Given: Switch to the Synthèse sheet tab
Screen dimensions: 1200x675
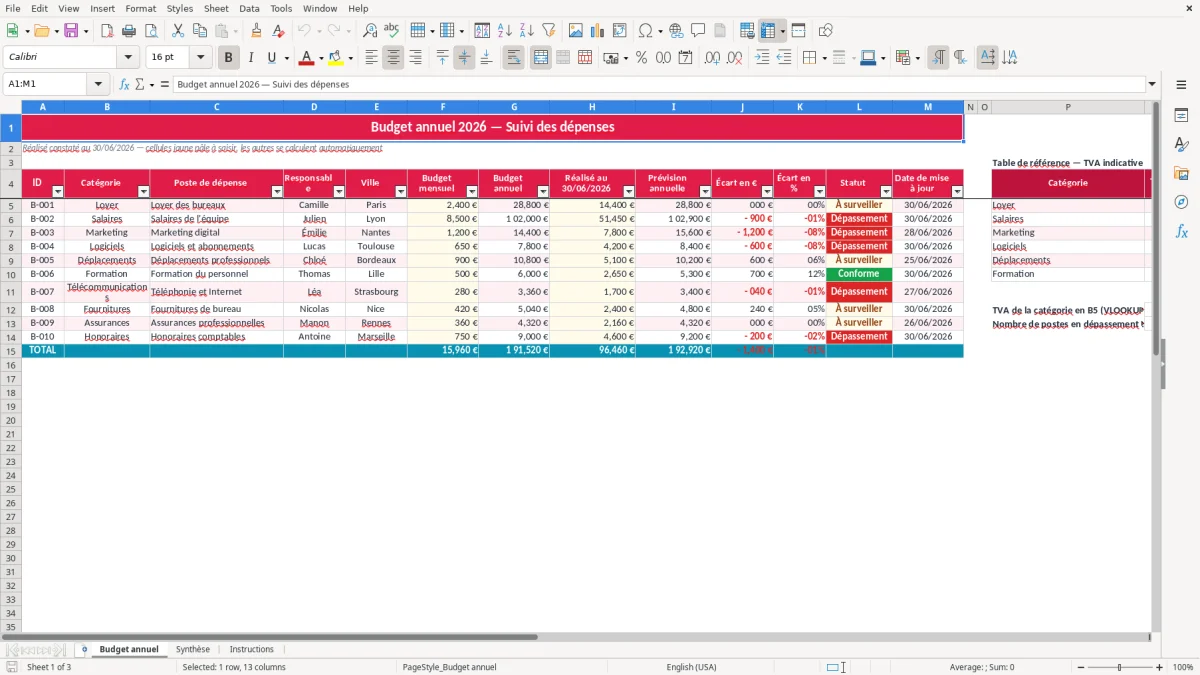Looking at the screenshot, I should tap(193, 649).
